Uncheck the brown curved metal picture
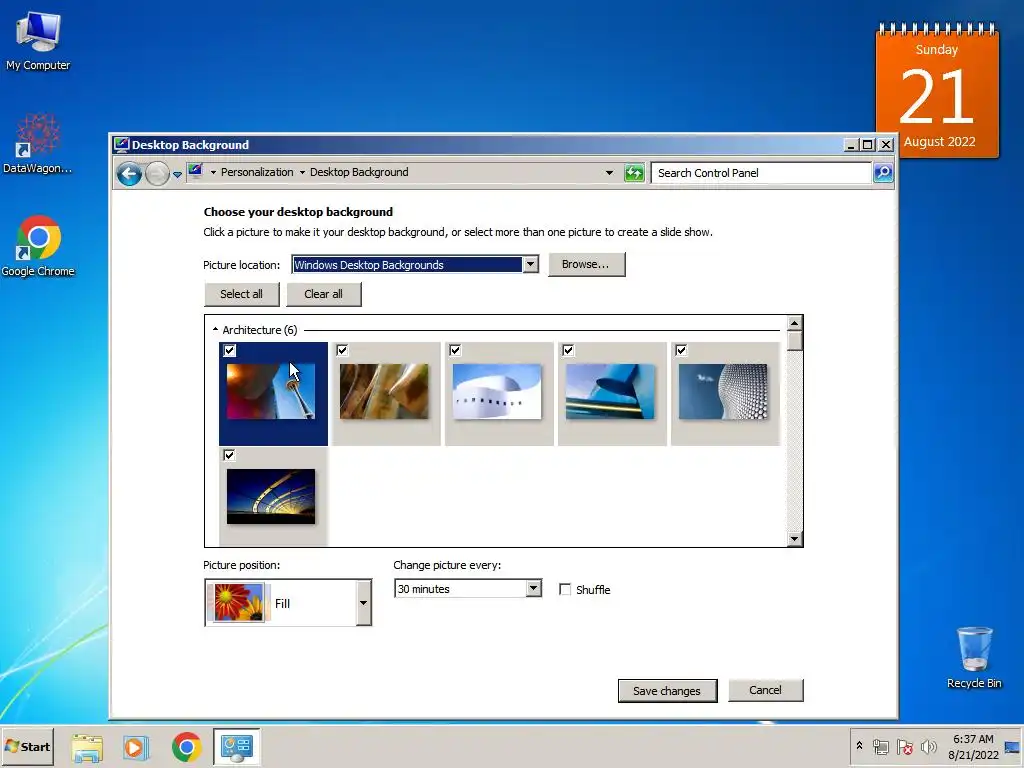The height and width of the screenshot is (768, 1024). point(342,351)
